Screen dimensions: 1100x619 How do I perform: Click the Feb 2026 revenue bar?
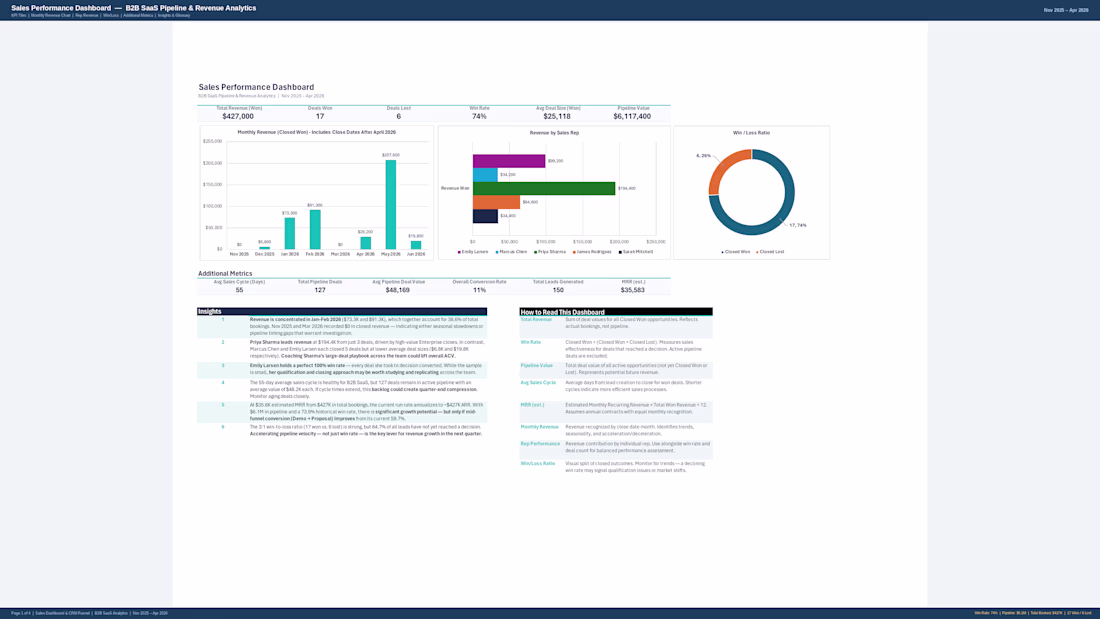pyautogui.click(x=315, y=229)
